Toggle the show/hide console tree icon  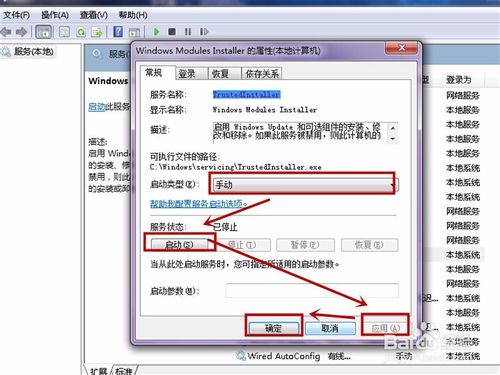[44, 32]
